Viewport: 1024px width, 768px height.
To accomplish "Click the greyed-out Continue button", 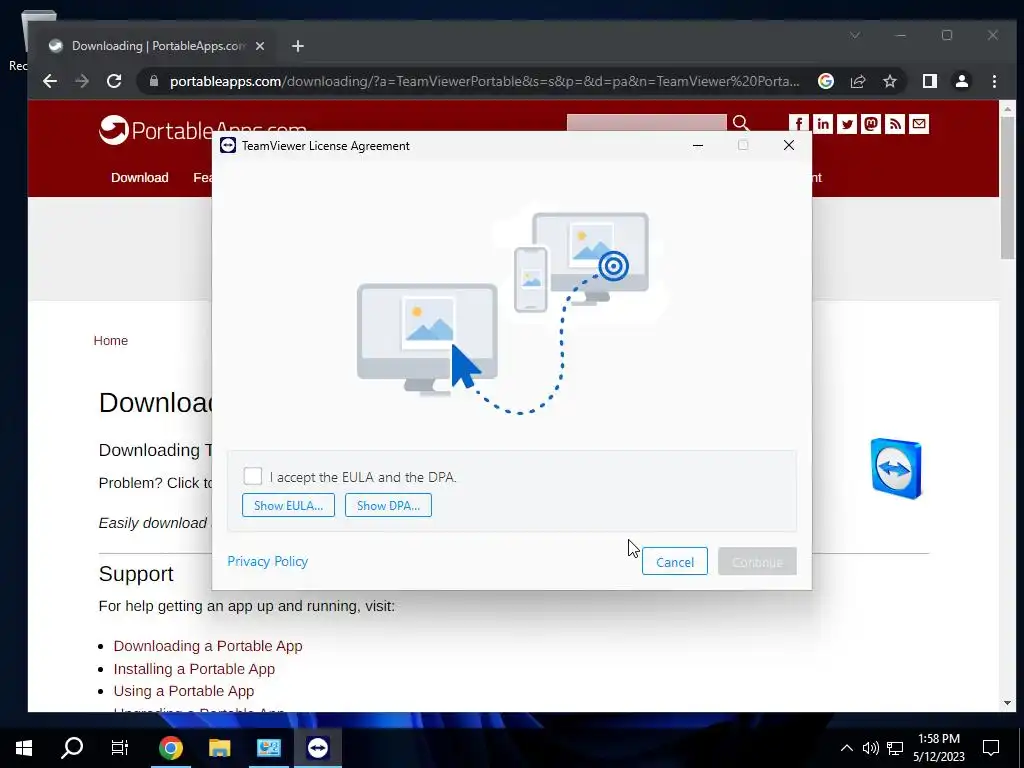I will coord(757,562).
